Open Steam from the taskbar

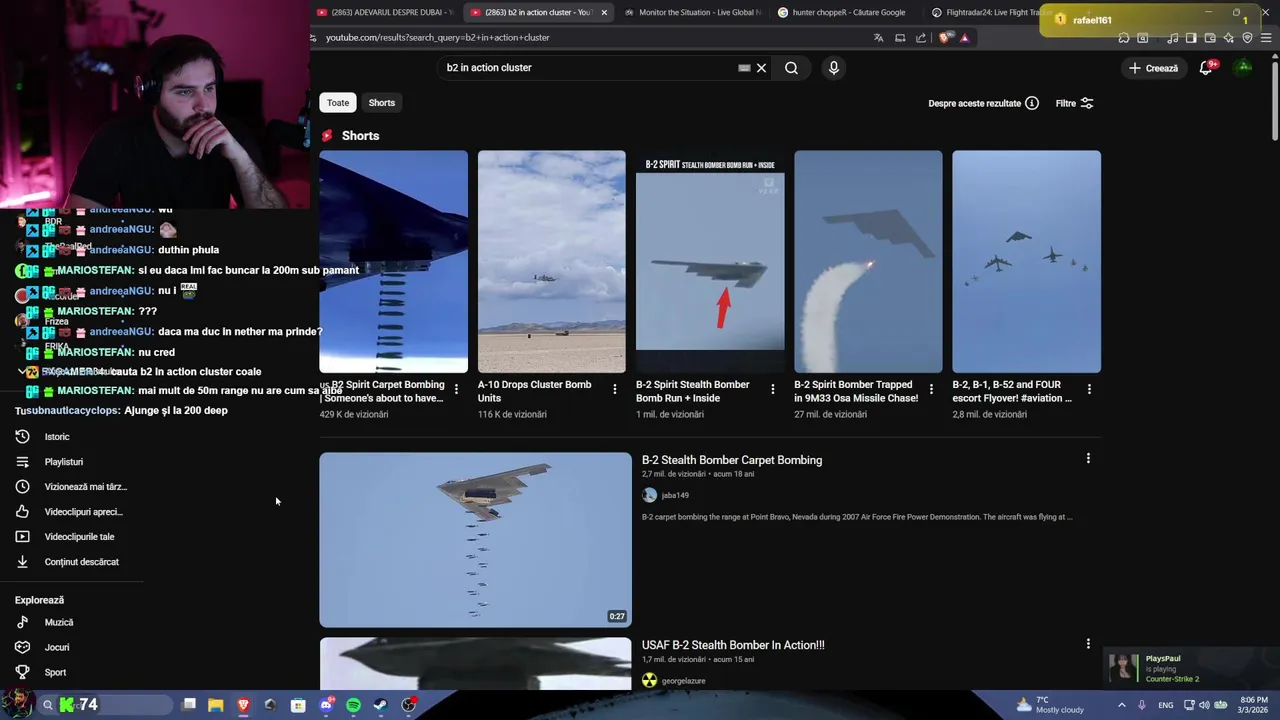click(x=381, y=705)
